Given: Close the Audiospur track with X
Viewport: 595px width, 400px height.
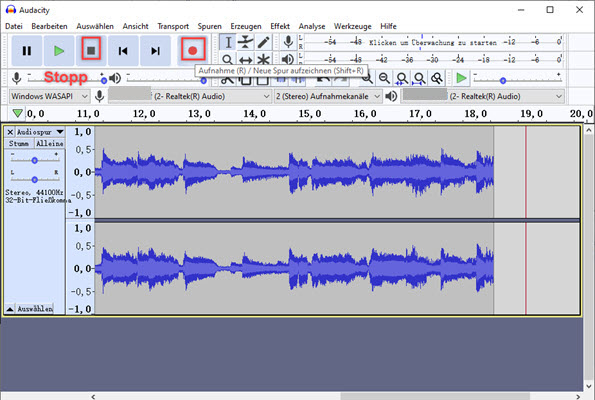Looking at the screenshot, I should [10, 132].
